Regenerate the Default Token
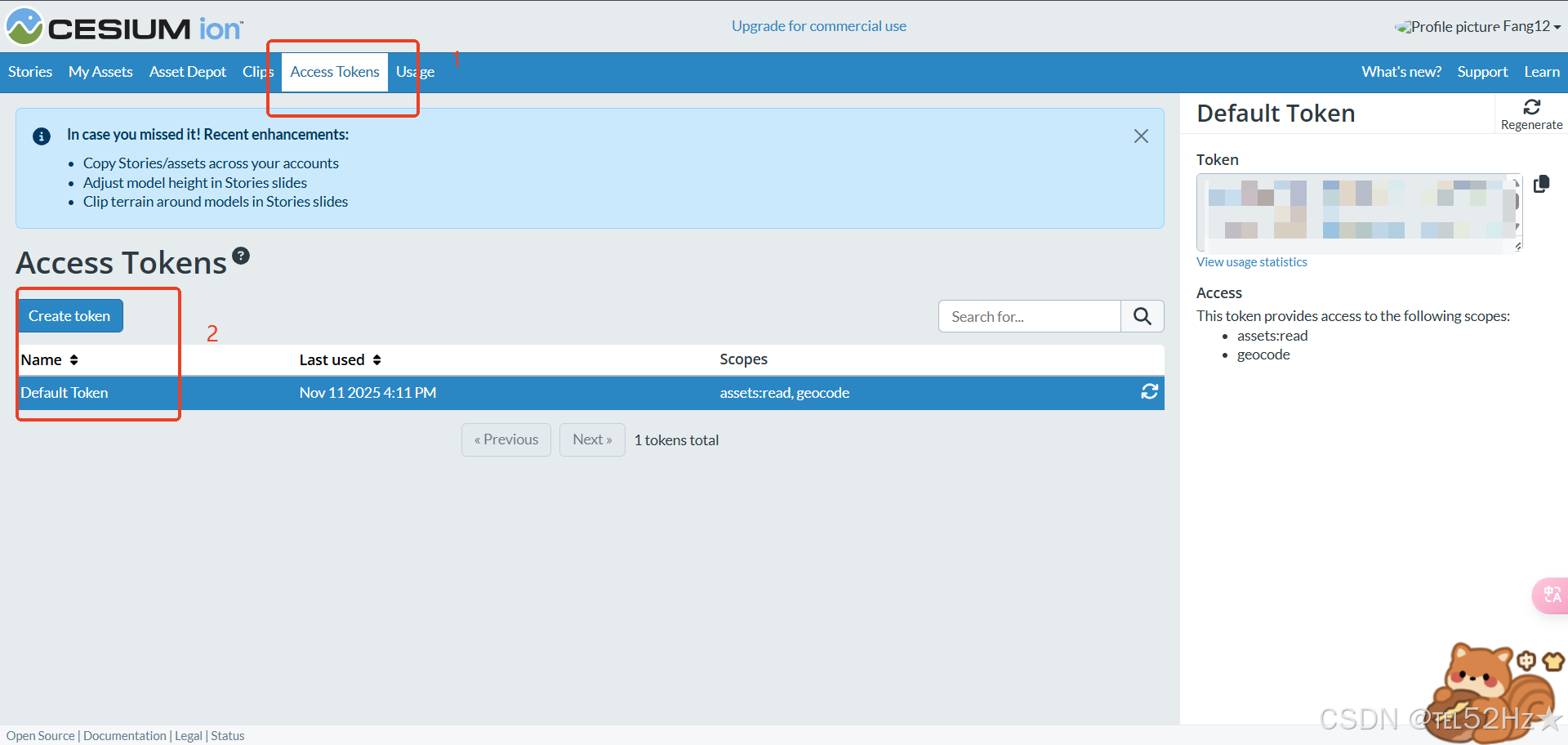Viewport: 1568px width, 745px height. tap(1531, 114)
